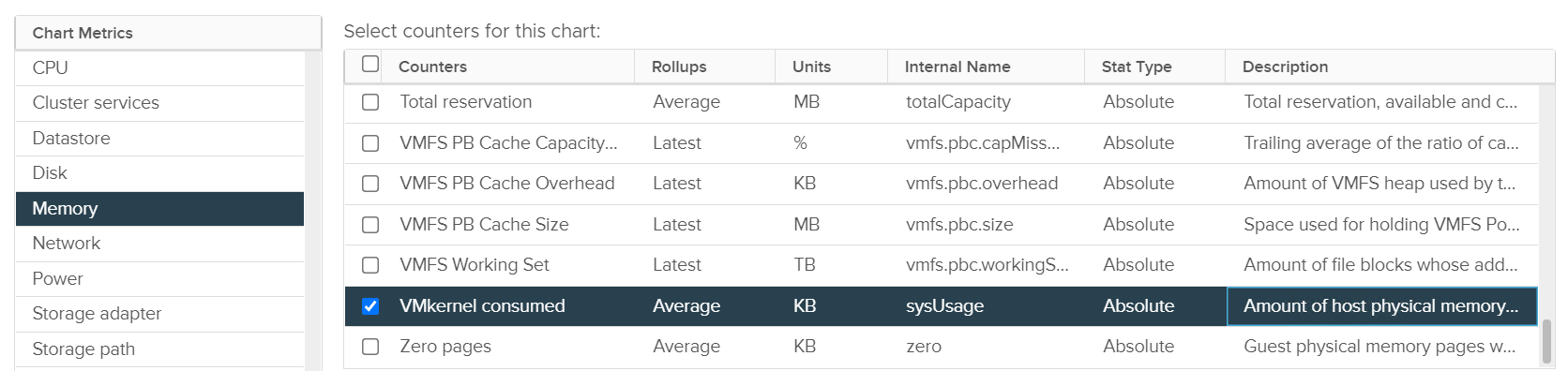Screen dimensions: 1568x371
Task: Sort by the Rollups column header
Action: point(679,67)
